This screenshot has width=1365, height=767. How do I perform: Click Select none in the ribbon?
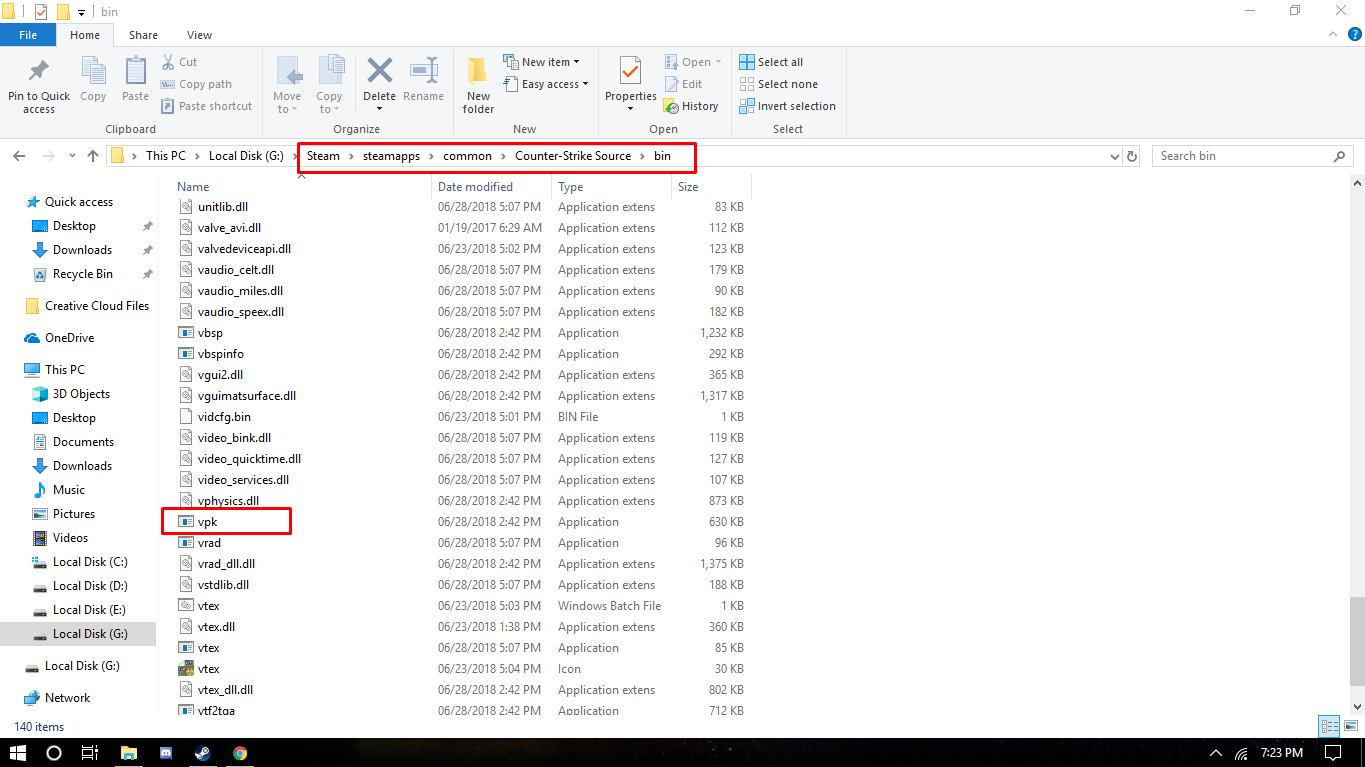click(x=778, y=84)
